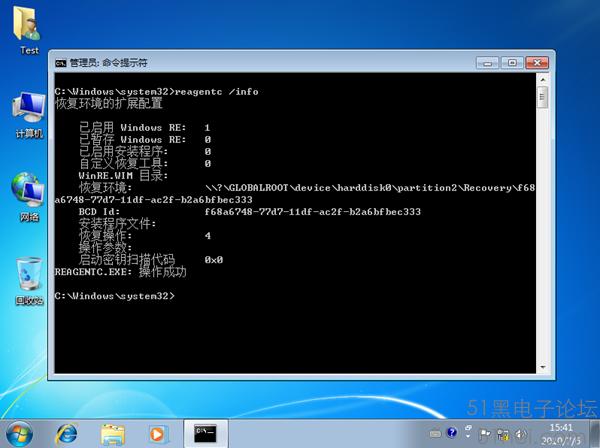
Task: Click the volume speaker tray icon
Action: click(520, 434)
